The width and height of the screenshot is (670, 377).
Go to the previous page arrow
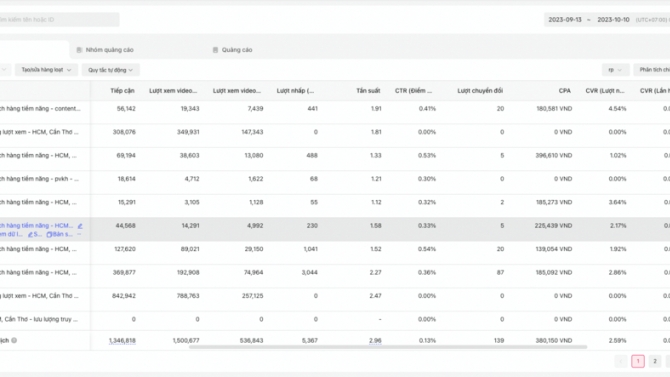pyautogui.click(x=621, y=361)
